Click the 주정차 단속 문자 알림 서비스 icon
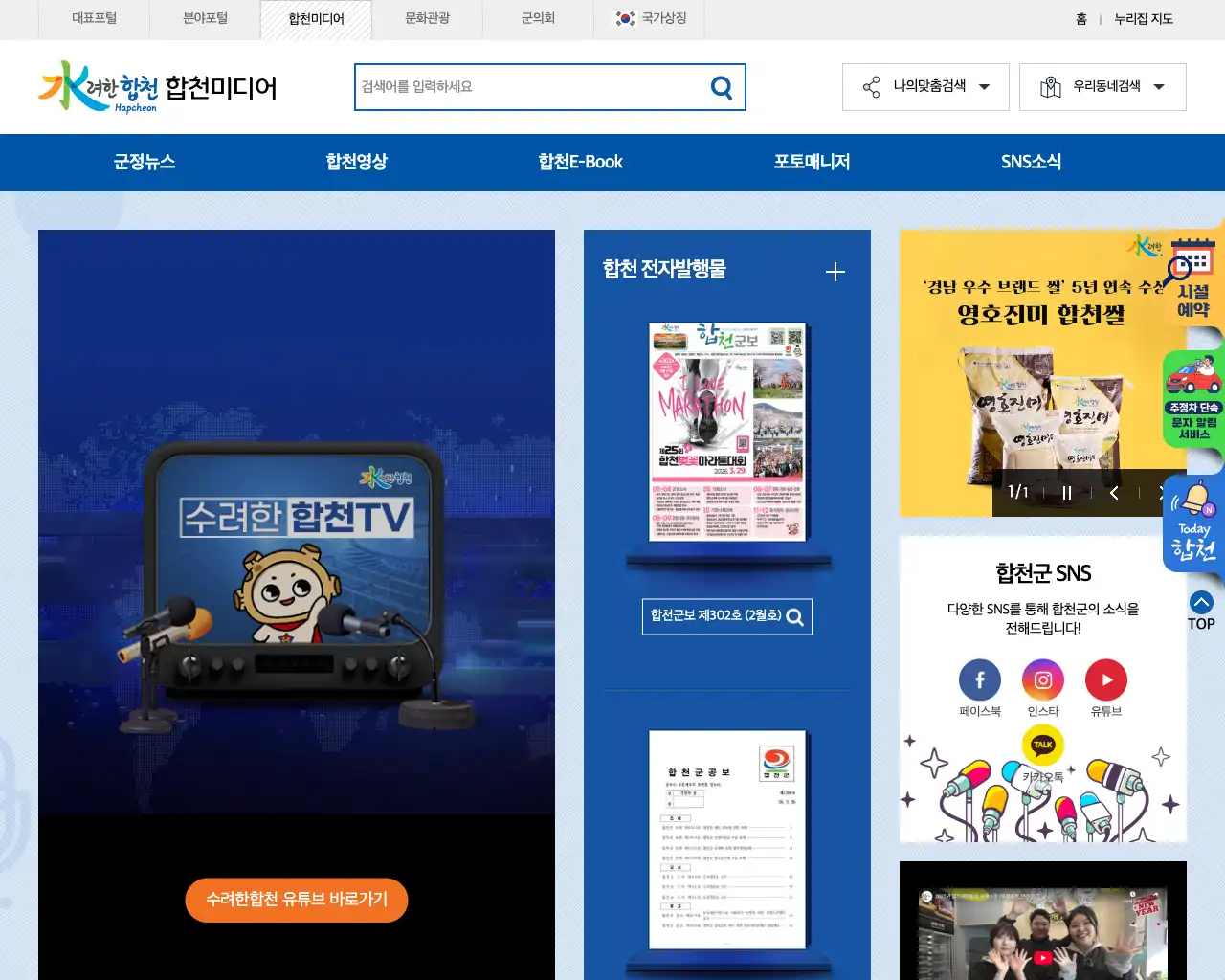Viewport: 1225px width, 980px height. tap(1193, 397)
